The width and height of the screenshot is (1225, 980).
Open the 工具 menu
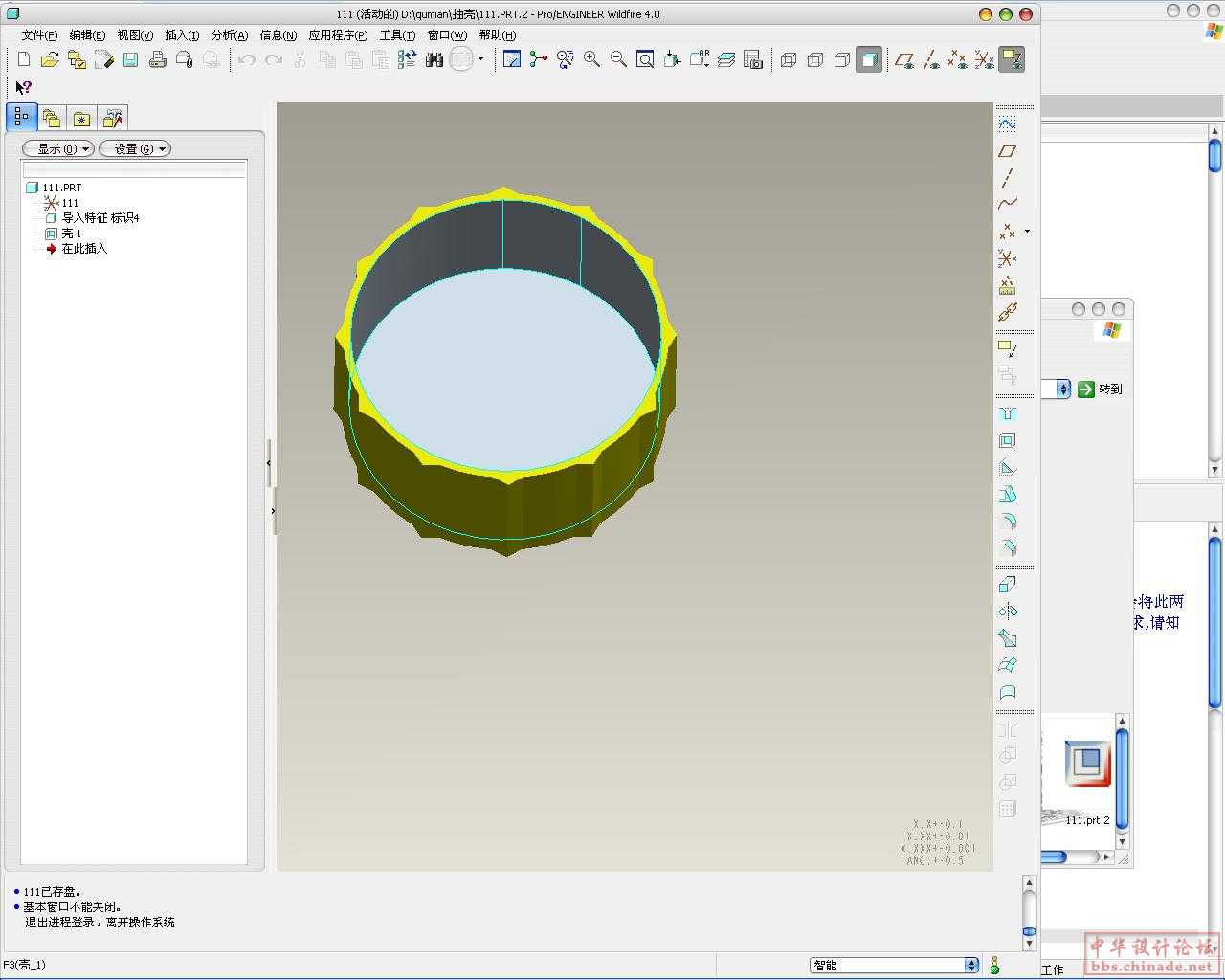click(x=397, y=35)
